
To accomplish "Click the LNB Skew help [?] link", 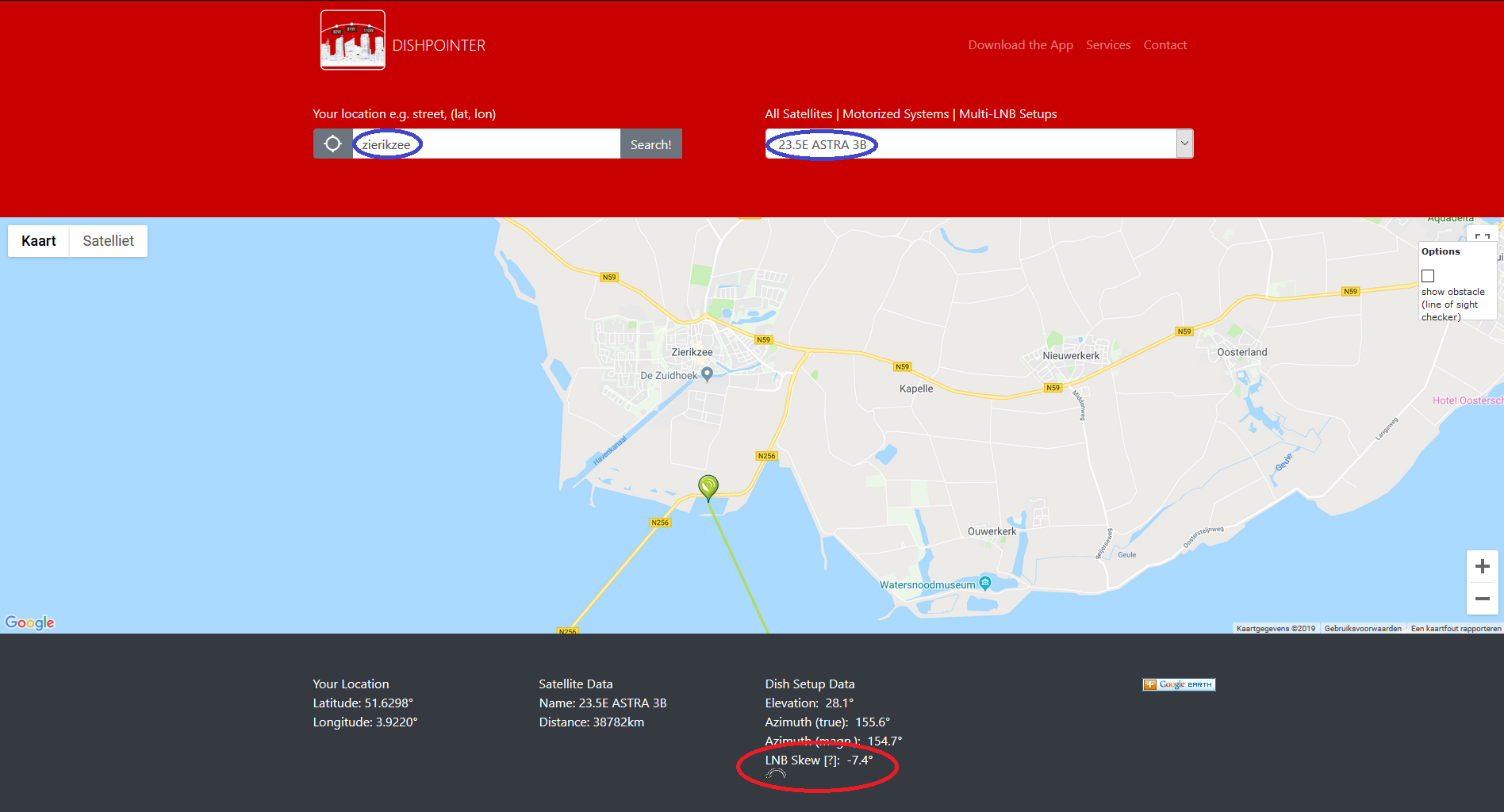I will tap(831, 760).
